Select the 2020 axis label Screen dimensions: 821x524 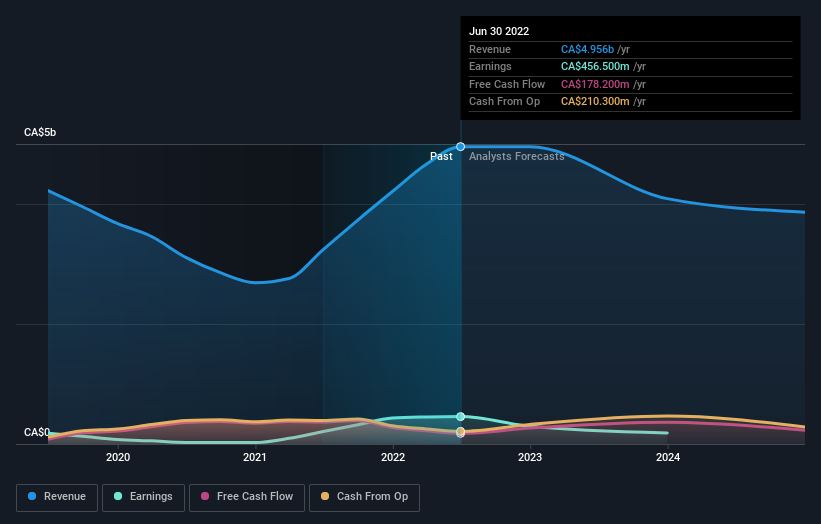[x=118, y=457]
